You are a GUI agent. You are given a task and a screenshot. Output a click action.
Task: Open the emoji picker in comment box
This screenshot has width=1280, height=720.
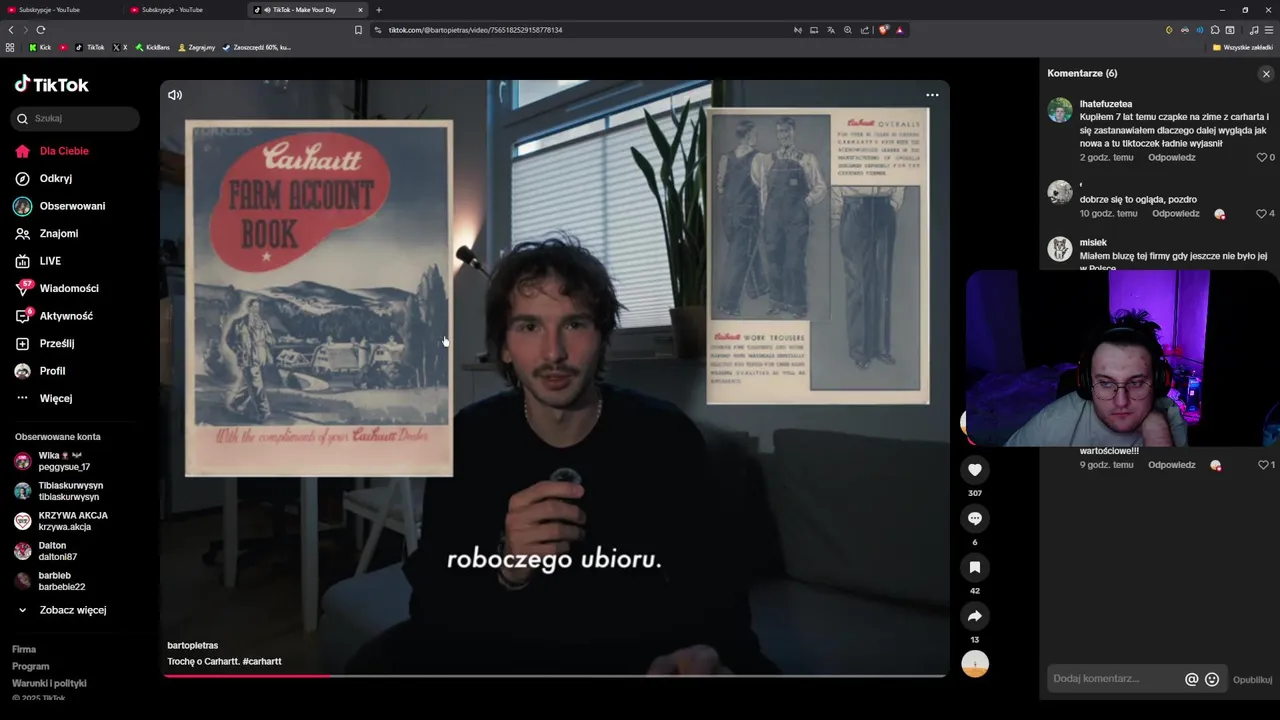point(1212,679)
